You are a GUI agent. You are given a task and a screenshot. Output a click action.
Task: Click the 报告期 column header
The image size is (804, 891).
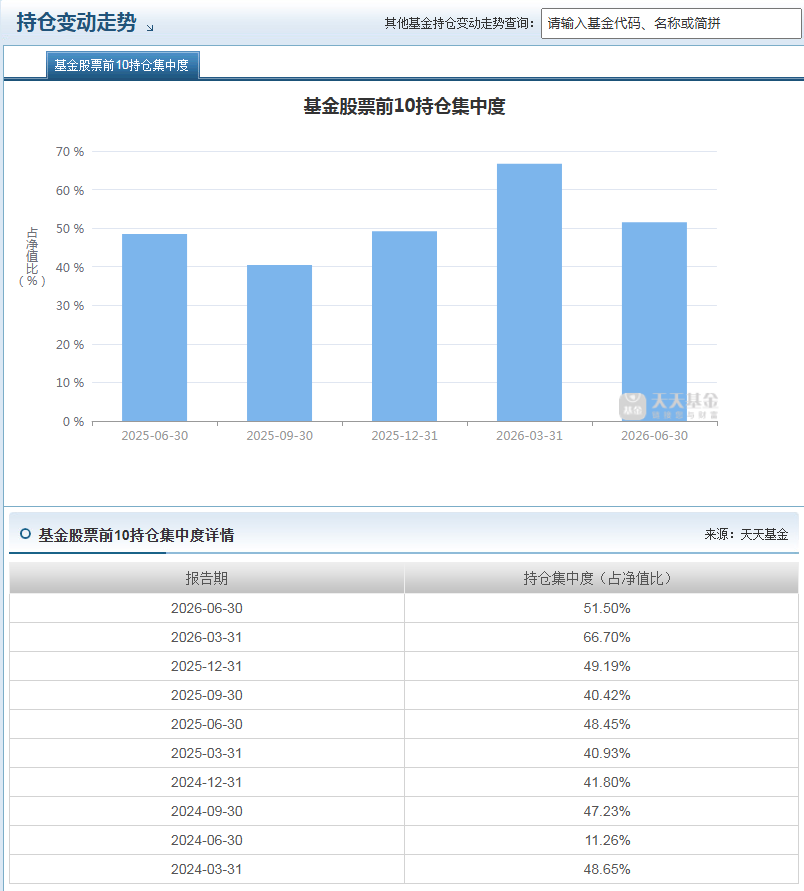point(207,578)
